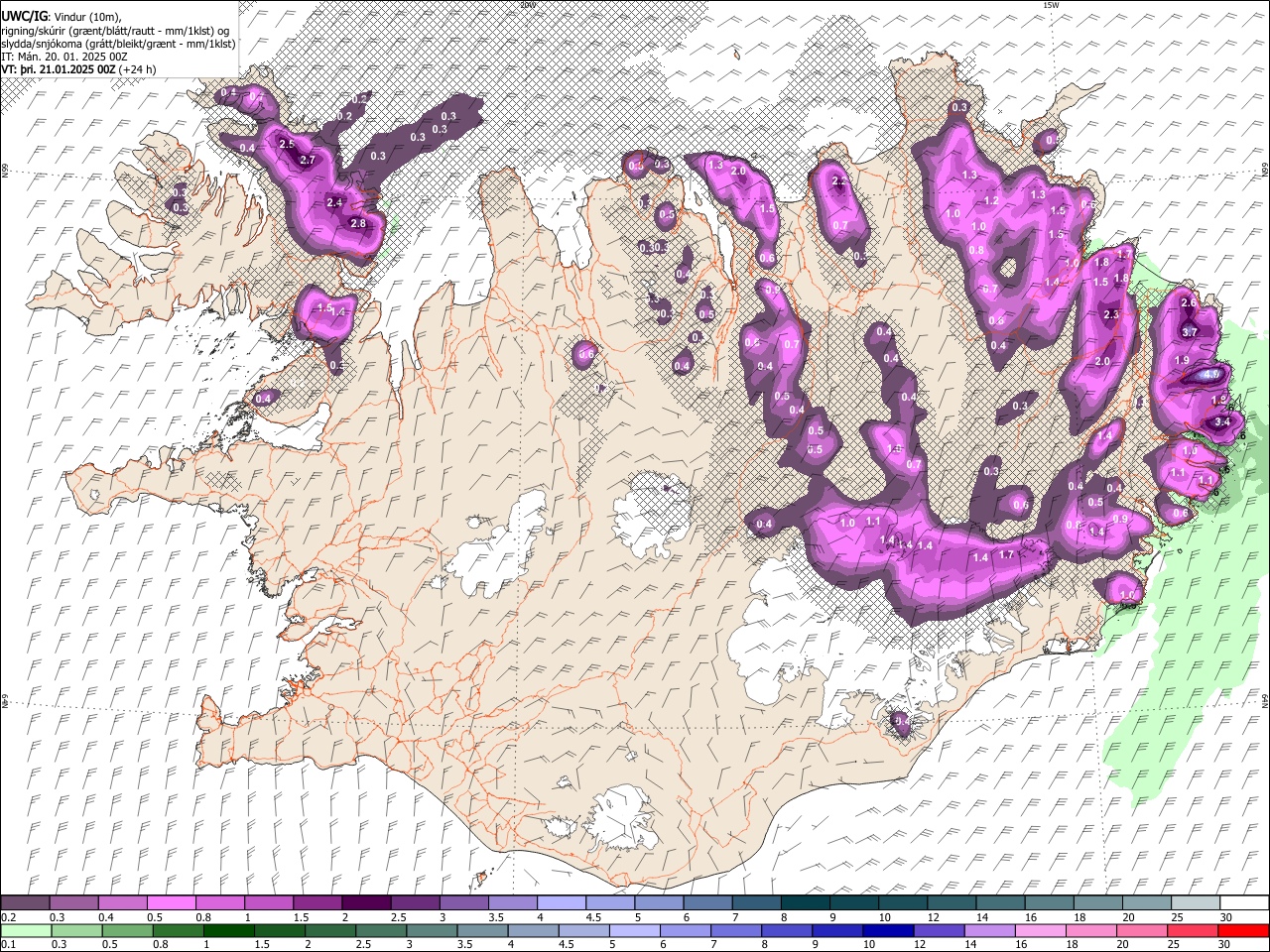Click the 2.7 snowfall value on the map
Image resolution: width=1270 pixels, height=952 pixels.
pos(307,160)
